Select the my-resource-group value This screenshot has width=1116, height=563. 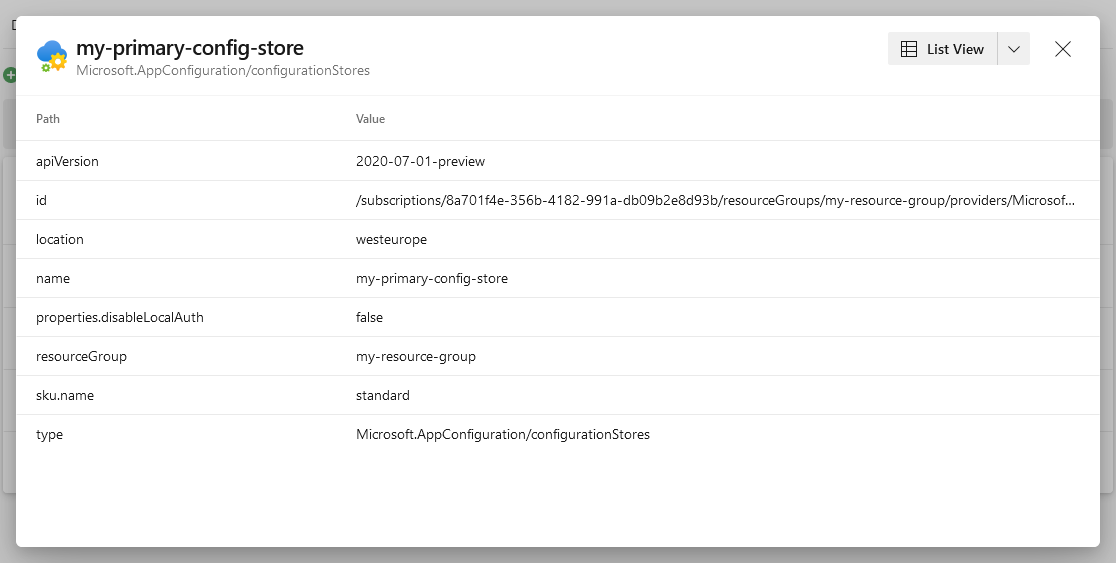pyautogui.click(x=416, y=357)
